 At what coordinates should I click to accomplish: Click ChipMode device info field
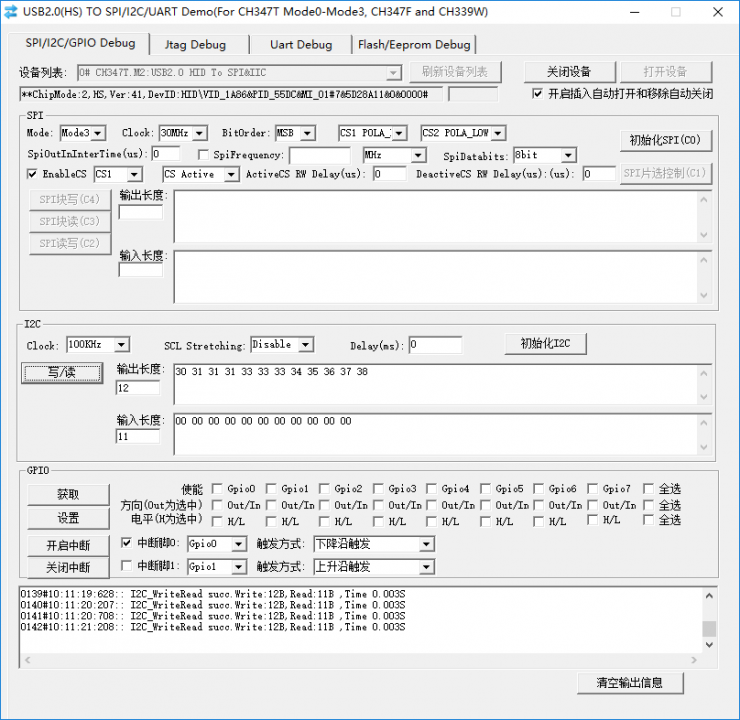[x=231, y=94]
